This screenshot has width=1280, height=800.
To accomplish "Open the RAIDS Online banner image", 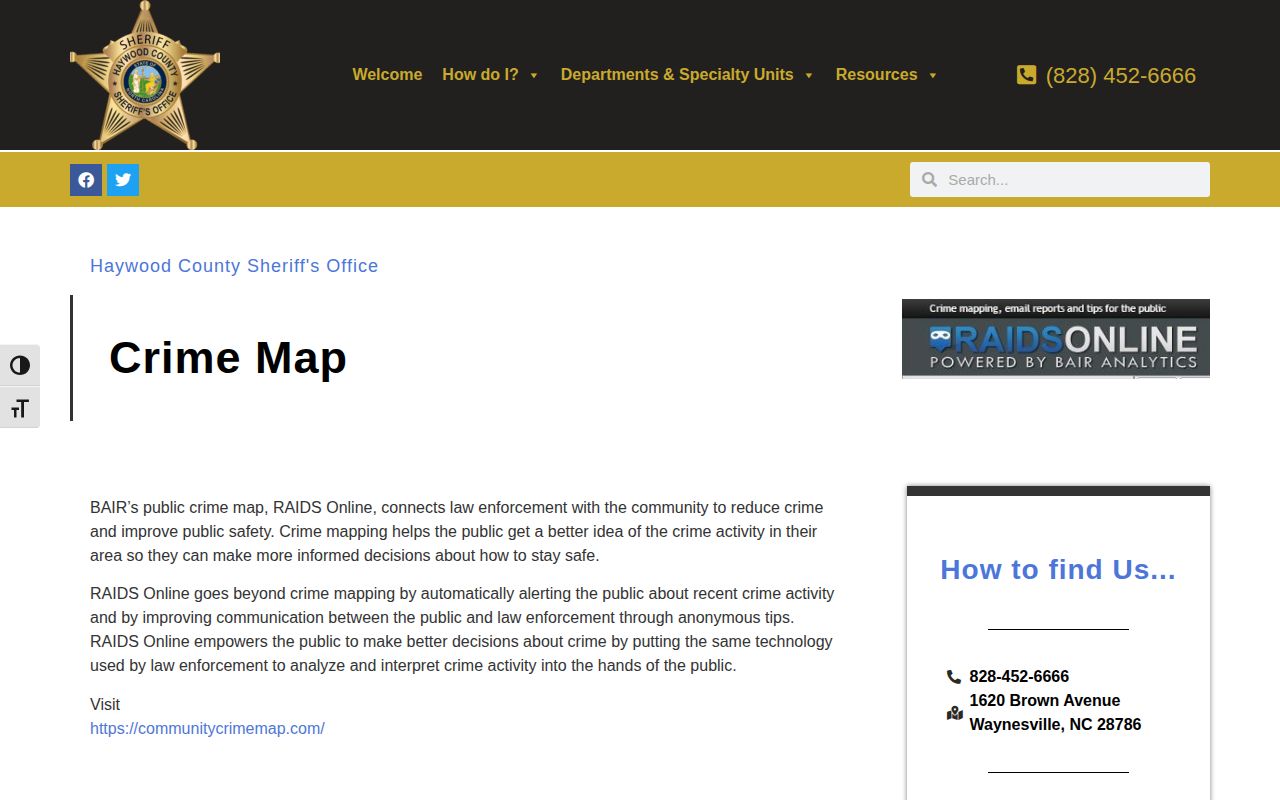I will coord(1056,339).
